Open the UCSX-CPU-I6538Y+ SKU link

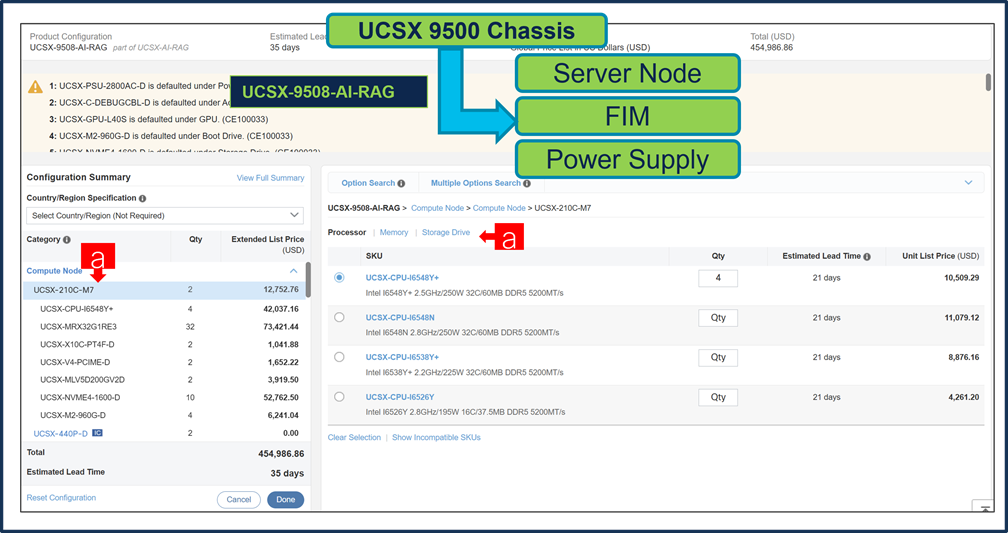coord(402,357)
